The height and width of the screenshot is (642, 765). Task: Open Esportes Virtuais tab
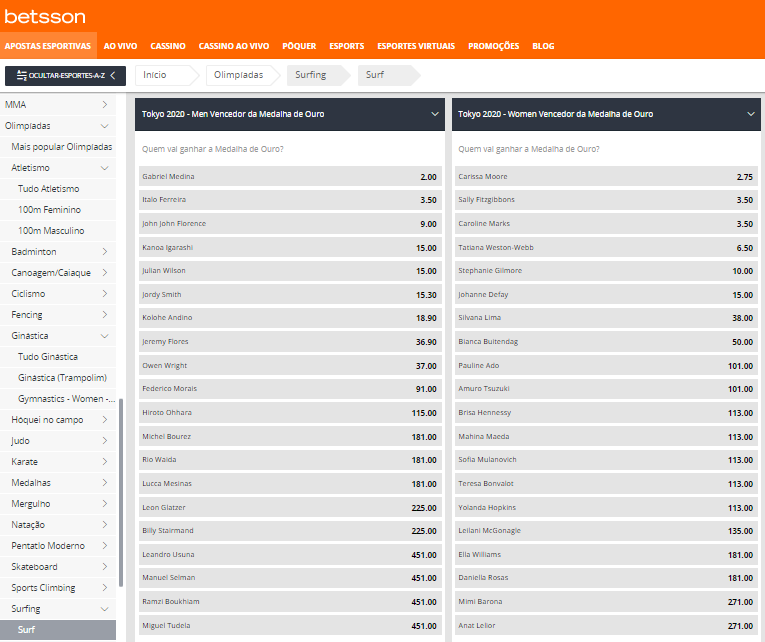416,46
